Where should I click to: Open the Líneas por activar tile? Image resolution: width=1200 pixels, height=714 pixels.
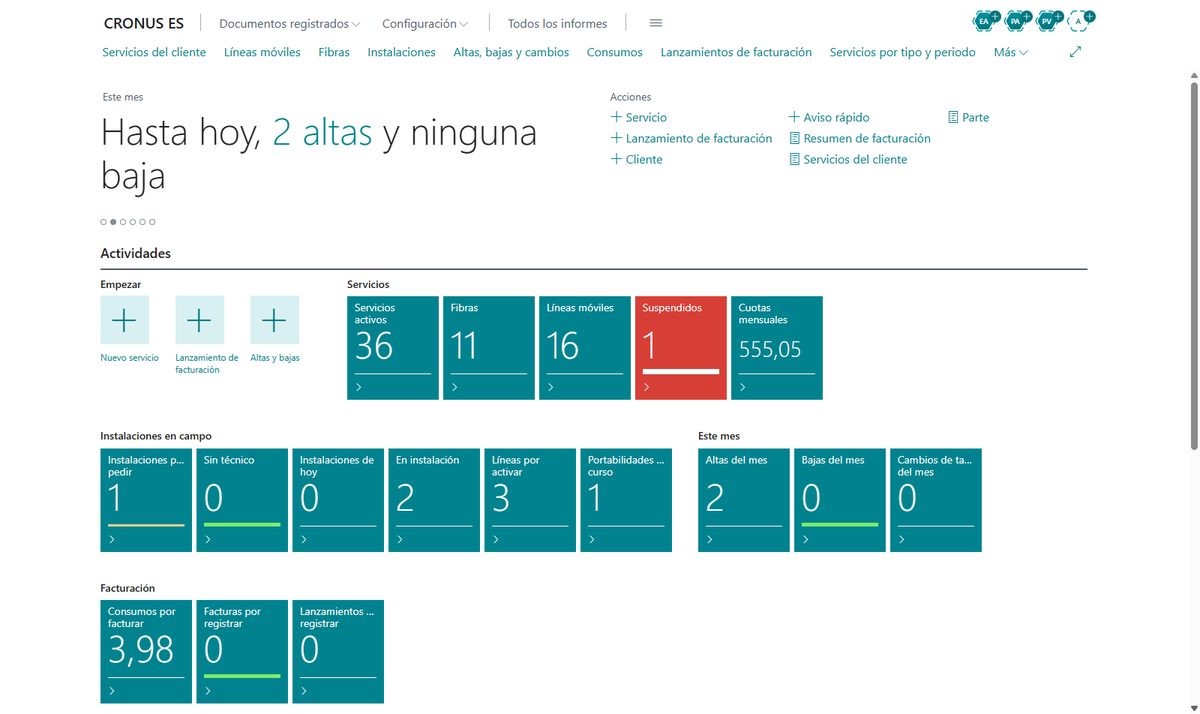(530, 500)
